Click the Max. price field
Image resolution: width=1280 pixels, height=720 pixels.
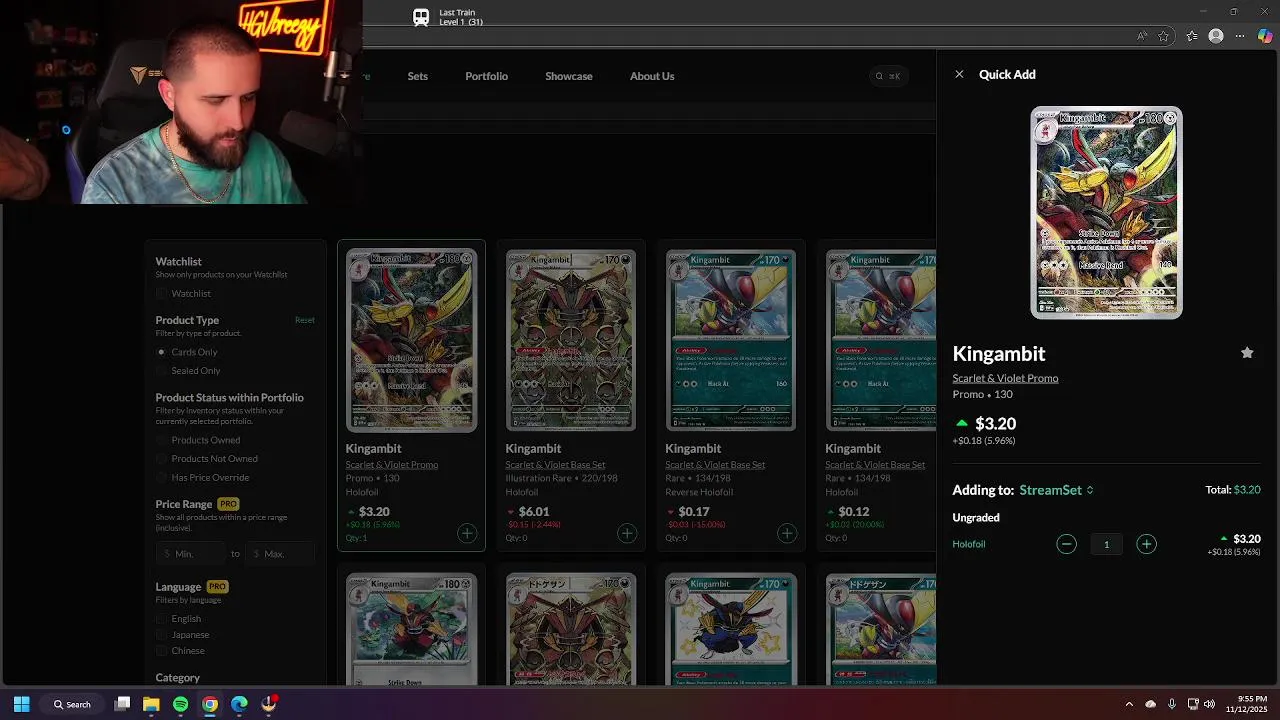point(281,553)
